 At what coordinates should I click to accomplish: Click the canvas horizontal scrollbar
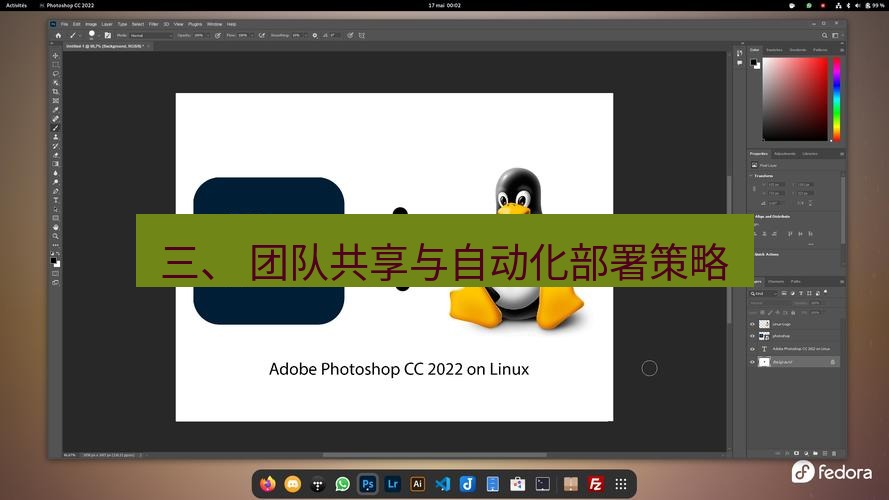click(434, 455)
